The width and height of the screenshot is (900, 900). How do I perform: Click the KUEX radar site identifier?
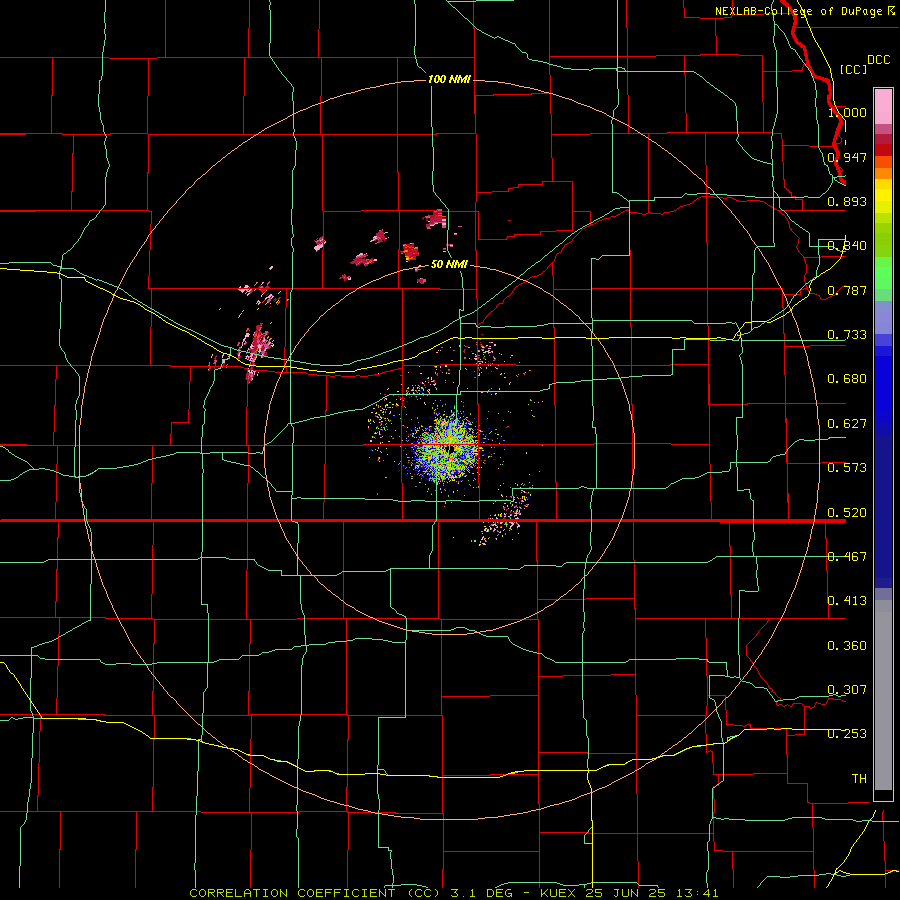point(559,893)
